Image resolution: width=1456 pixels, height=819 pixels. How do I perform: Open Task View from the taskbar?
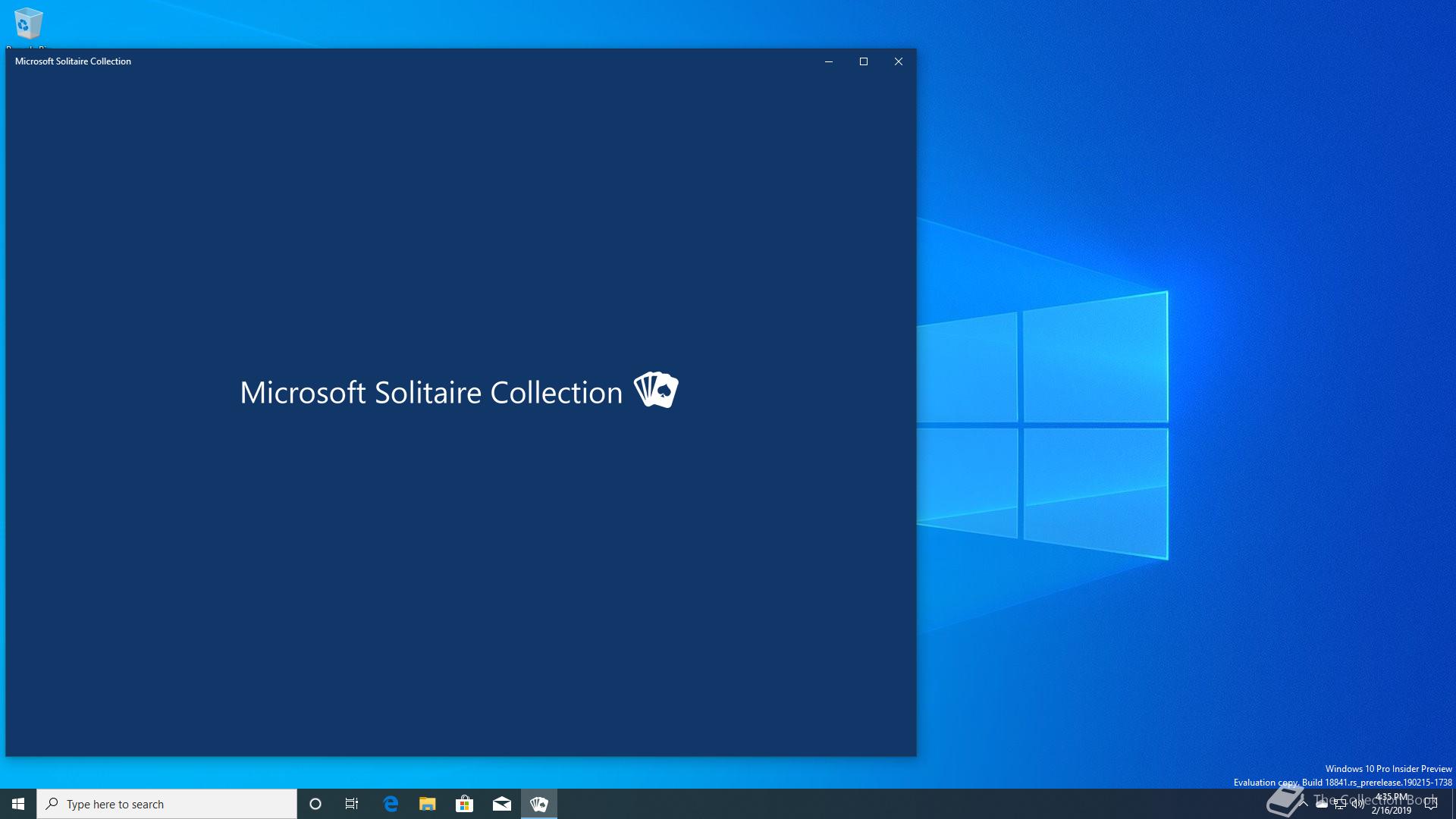click(x=352, y=804)
